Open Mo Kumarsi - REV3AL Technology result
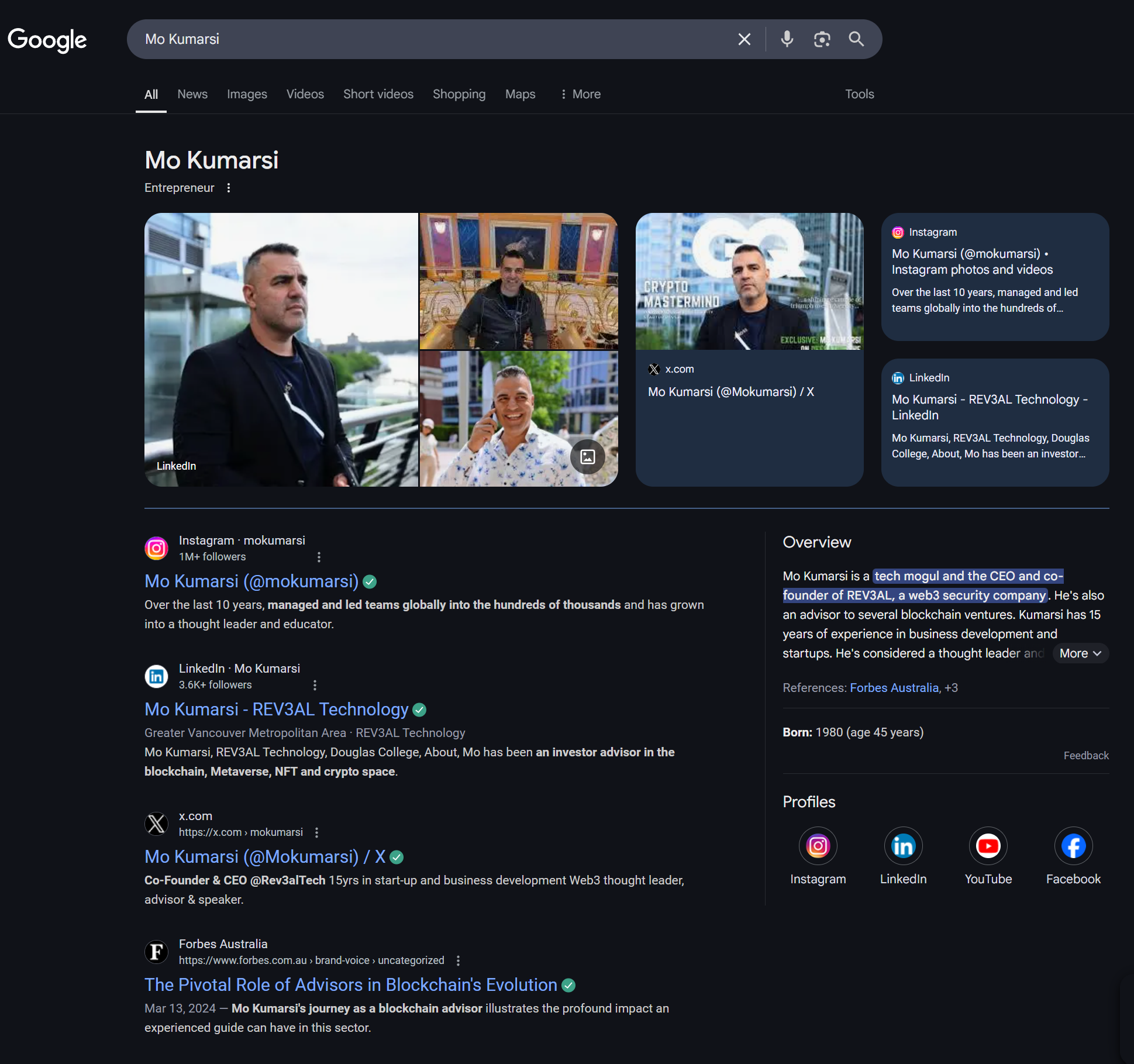Screen dimensions: 1134x1064 click(x=276, y=710)
